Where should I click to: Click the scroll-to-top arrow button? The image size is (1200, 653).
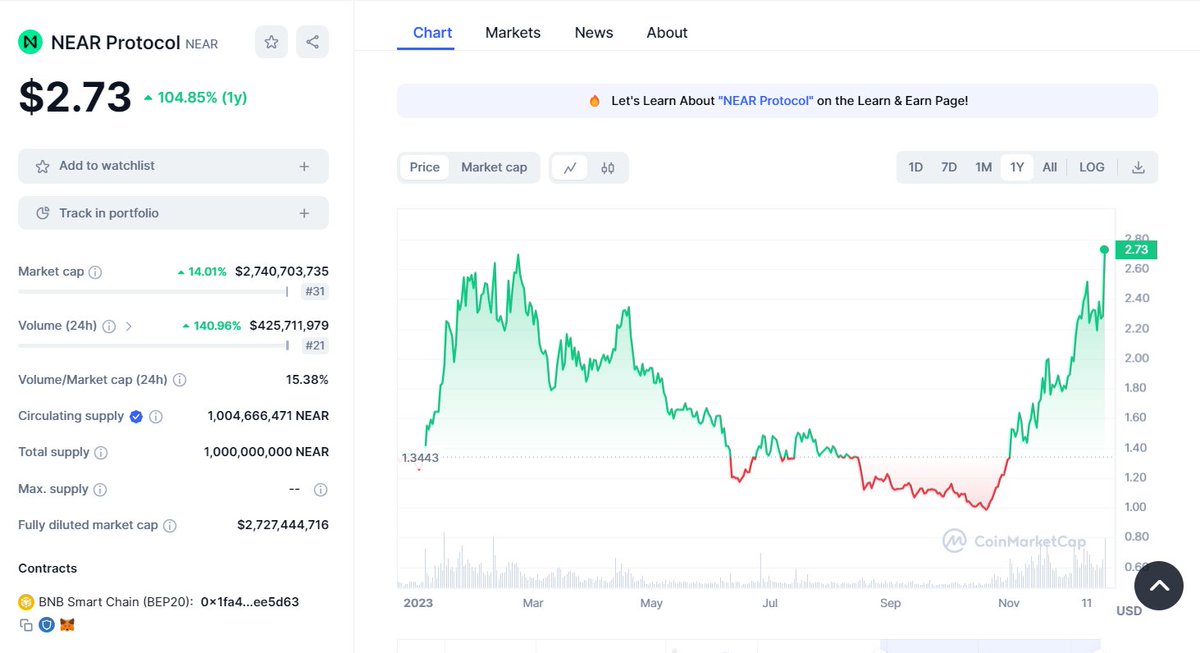click(1159, 586)
